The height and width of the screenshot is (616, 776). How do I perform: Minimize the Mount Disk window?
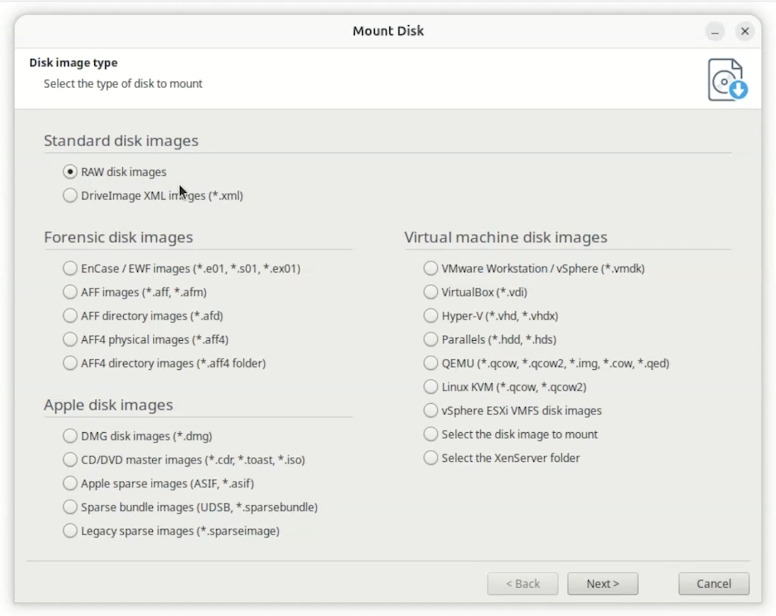715,31
